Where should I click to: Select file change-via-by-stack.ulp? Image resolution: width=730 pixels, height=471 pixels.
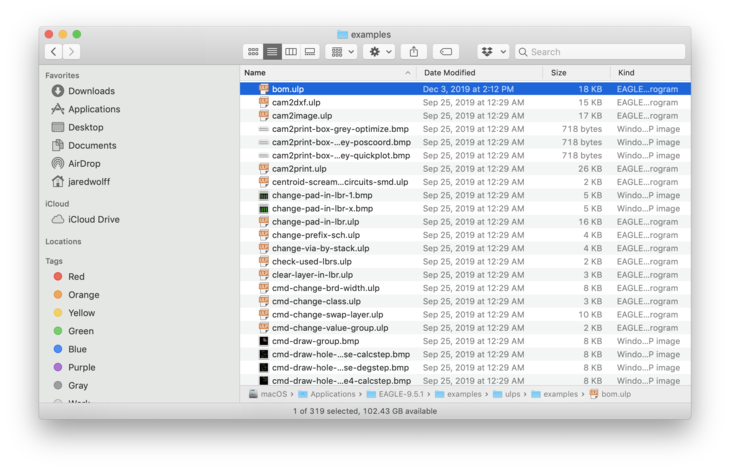465,248
